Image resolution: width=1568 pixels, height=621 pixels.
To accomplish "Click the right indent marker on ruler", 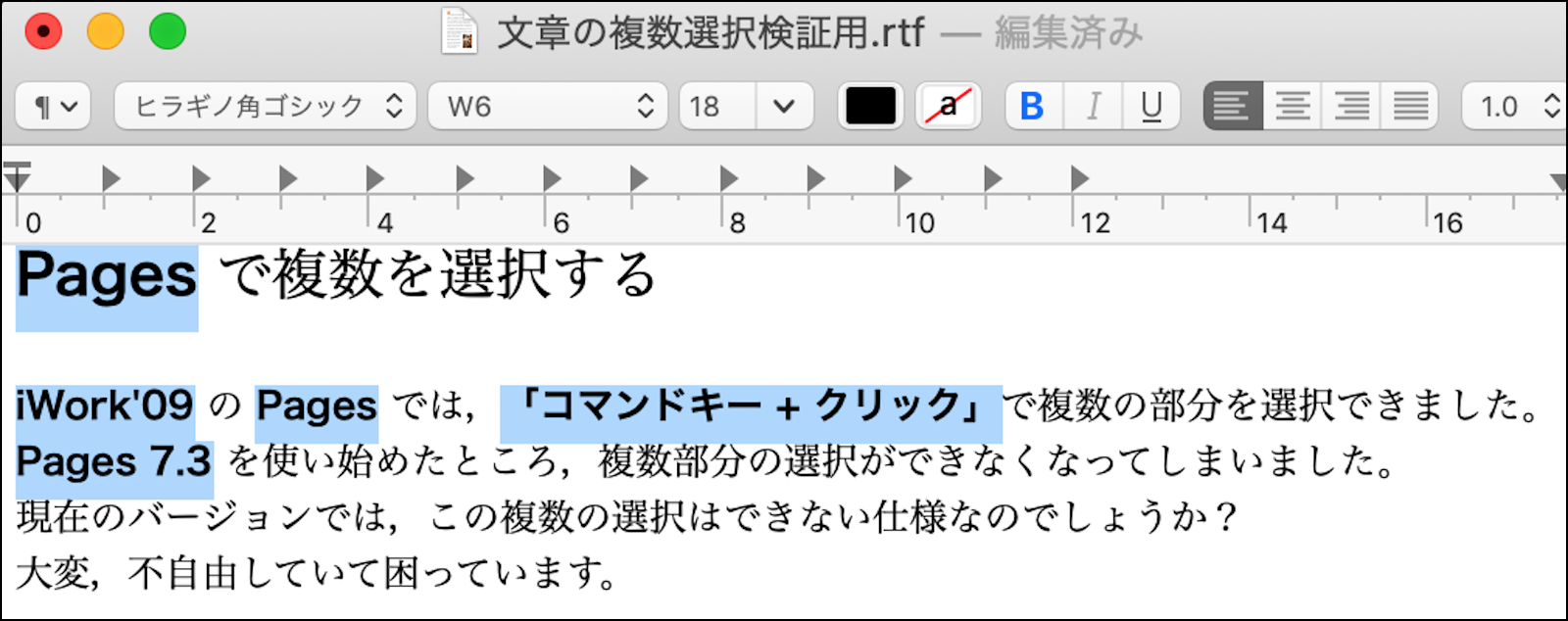I will tap(1558, 181).
